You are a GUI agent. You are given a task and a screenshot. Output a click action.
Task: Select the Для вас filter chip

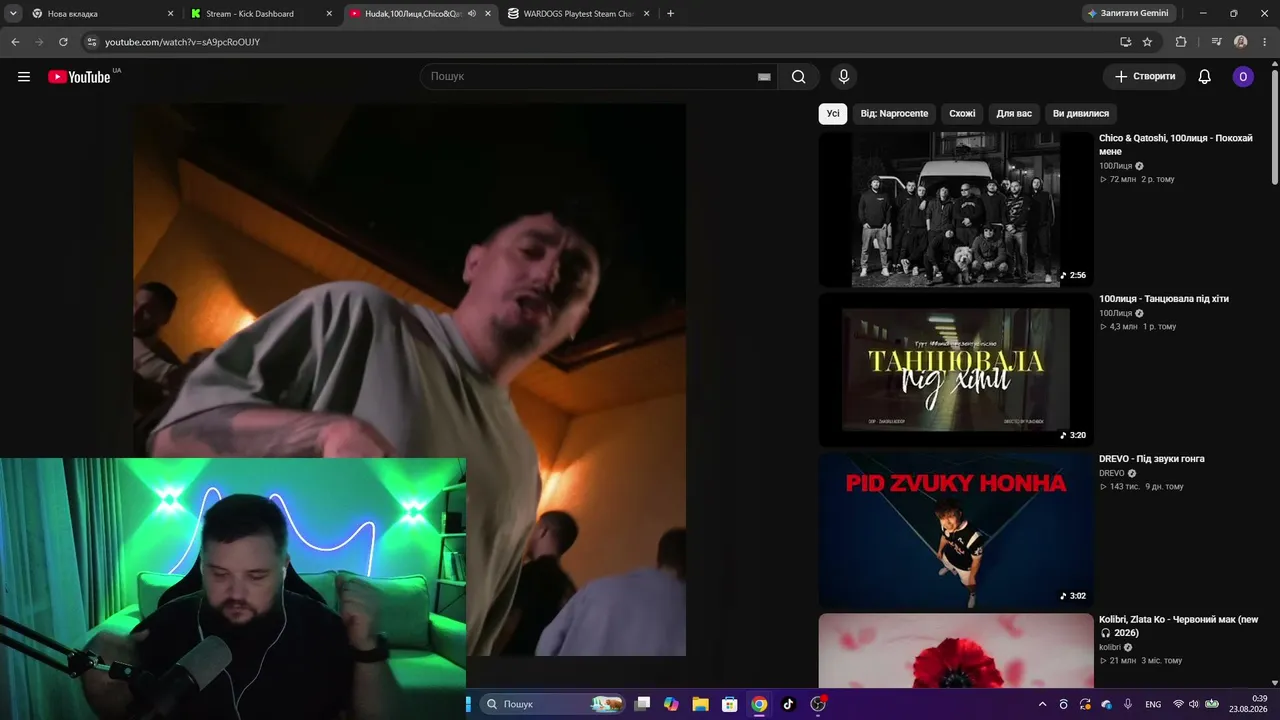(x=1014, y=114)
